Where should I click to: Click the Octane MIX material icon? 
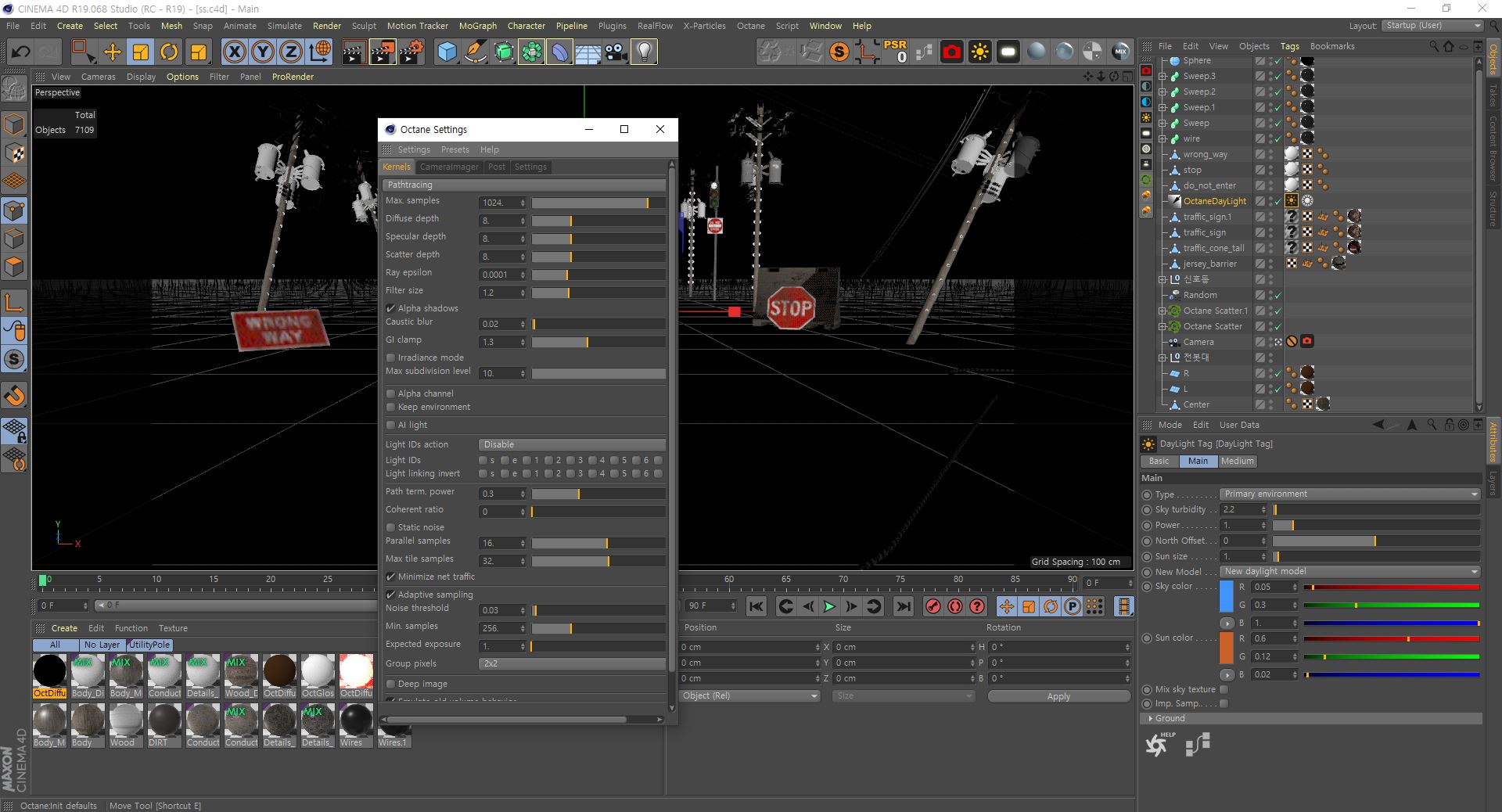[x=1120, y=52]
